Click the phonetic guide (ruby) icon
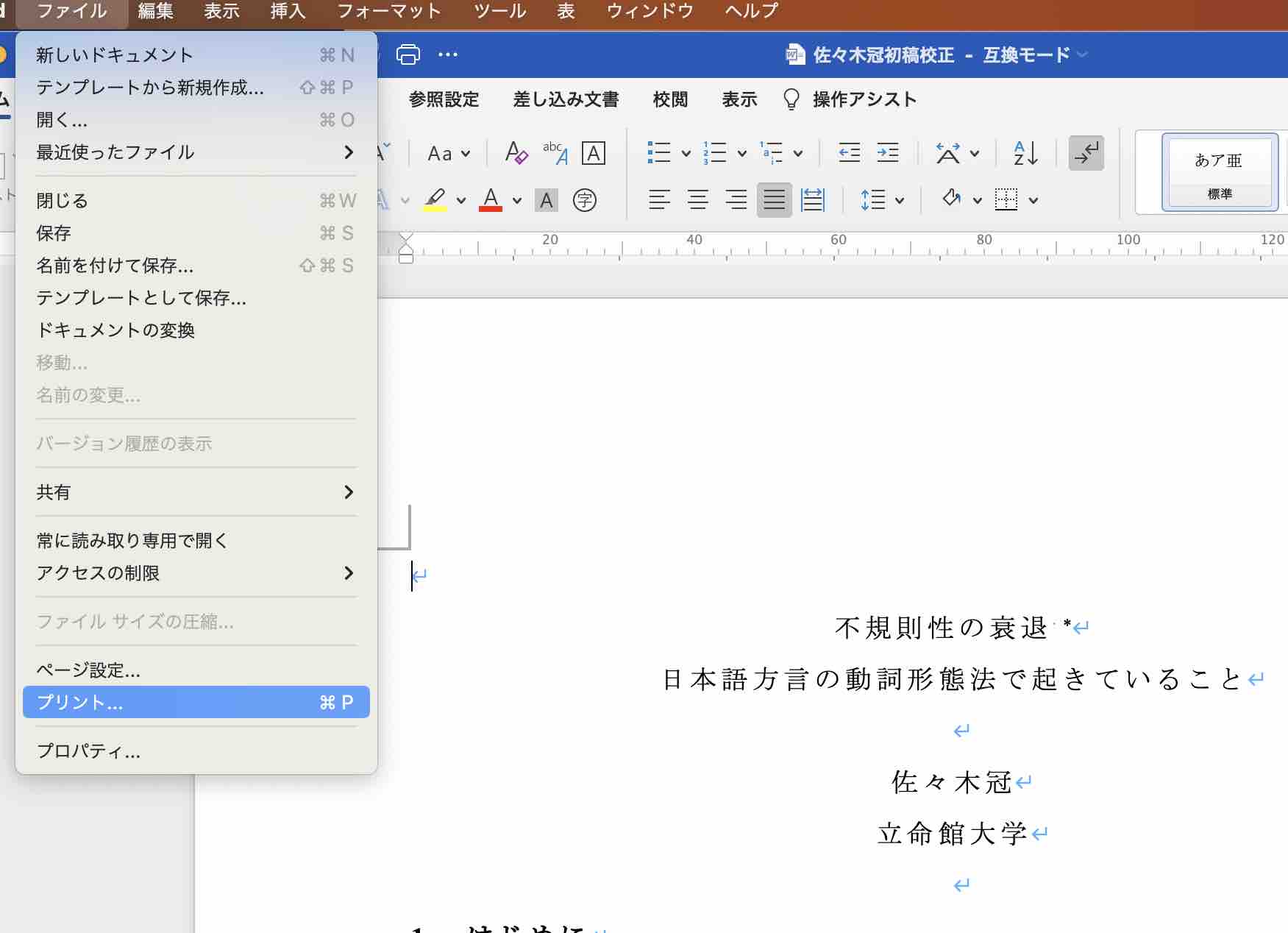 [555, 153]
